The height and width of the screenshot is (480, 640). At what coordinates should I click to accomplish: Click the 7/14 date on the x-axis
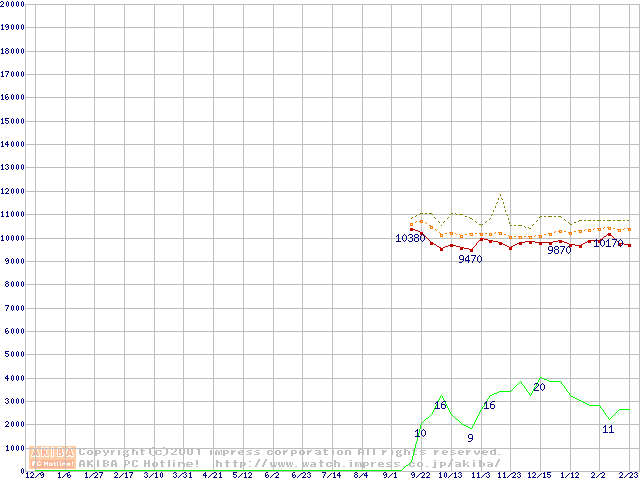click(x=332, y=475)
